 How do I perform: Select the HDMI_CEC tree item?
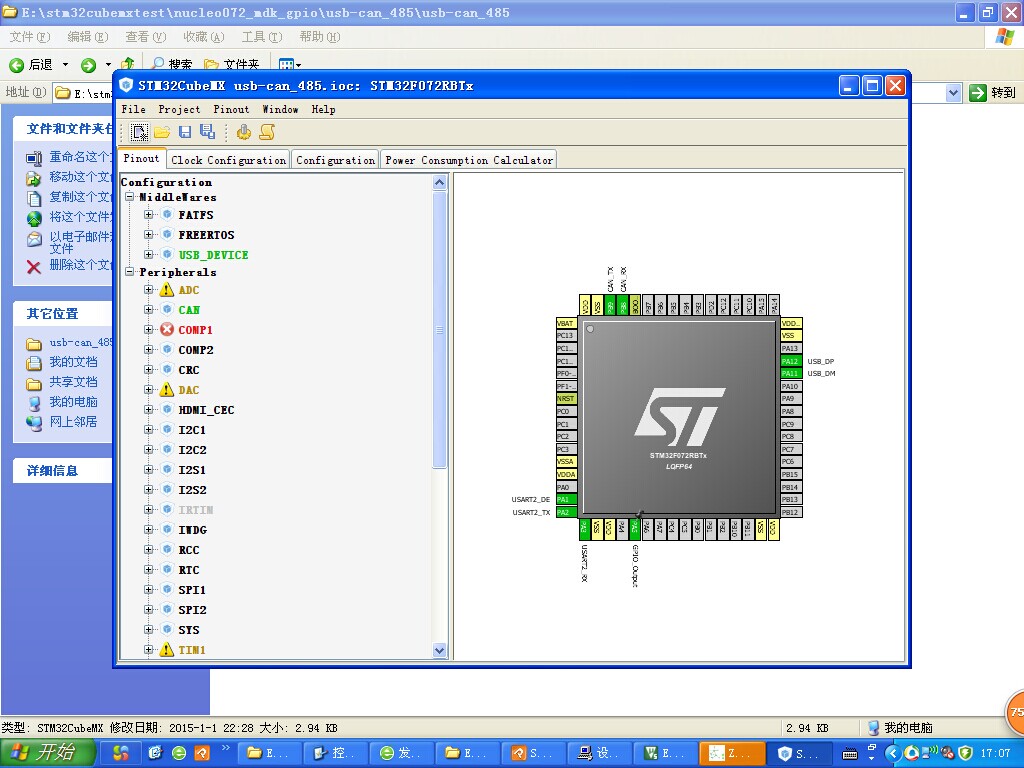[206, 409]
